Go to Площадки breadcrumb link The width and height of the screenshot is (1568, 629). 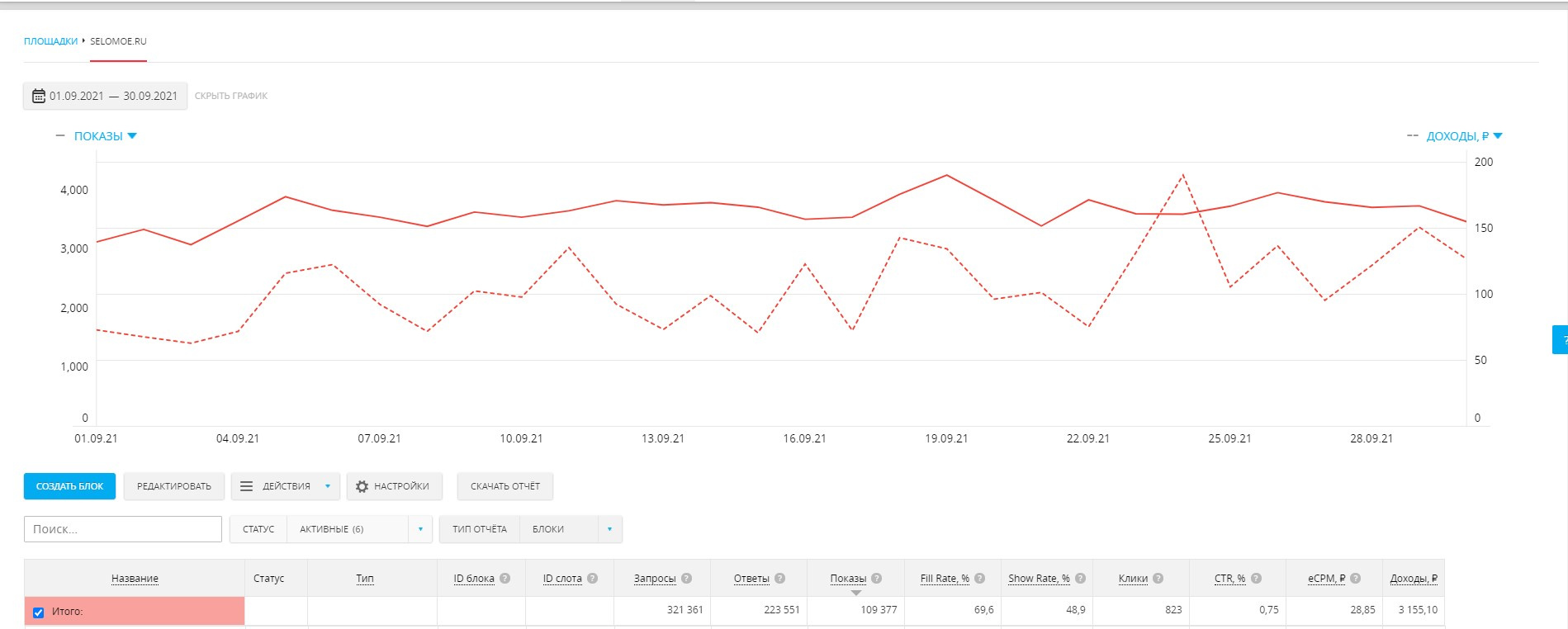50,41
